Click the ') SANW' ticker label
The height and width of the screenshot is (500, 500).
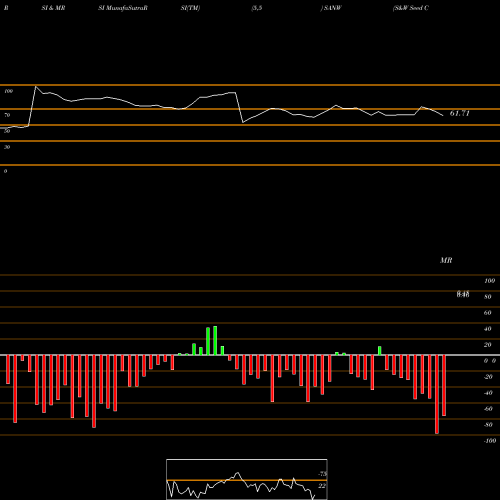tap(331, 8)
